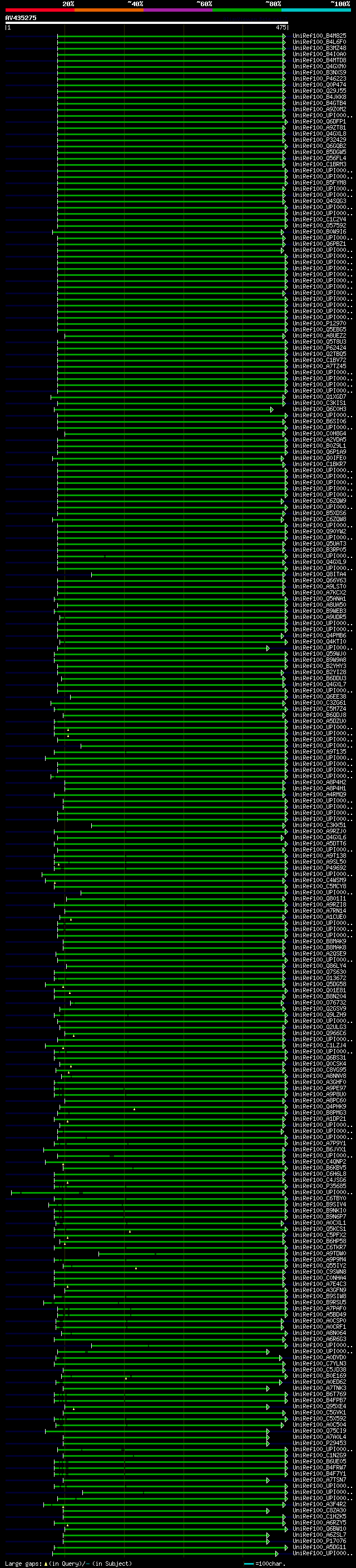Select hit UniRef100_Q0P474
The image size is (356, 1568).
(319, 85)
